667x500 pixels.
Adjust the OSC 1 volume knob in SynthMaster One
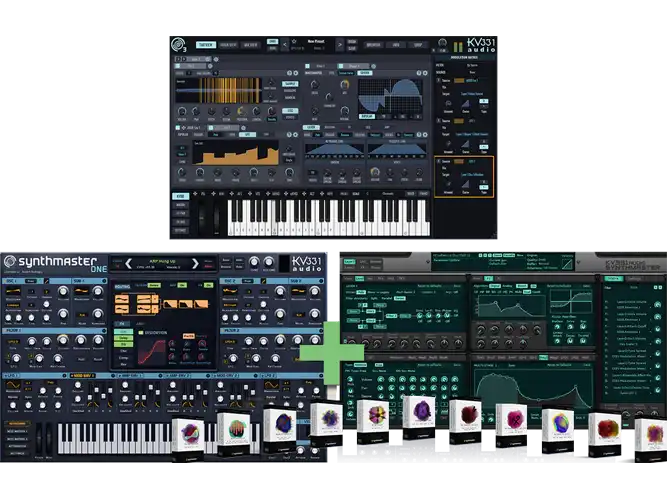coord(63,291)
